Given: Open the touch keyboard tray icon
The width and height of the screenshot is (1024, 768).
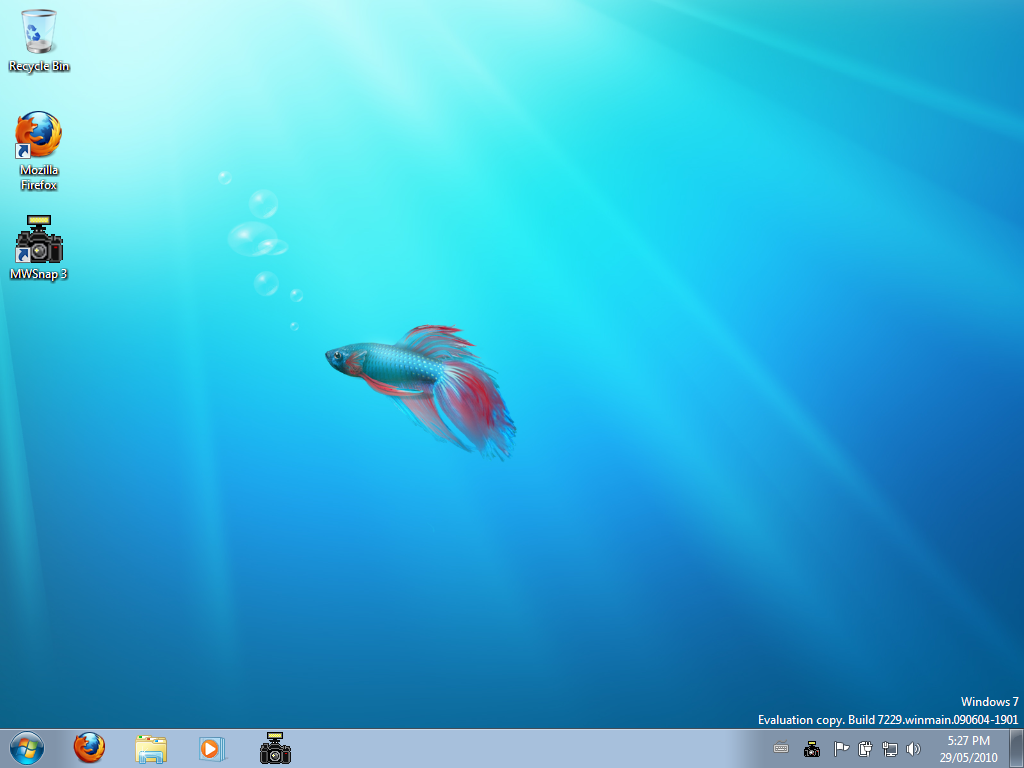Looking at the screenshot, I should (x=781, y=748).
